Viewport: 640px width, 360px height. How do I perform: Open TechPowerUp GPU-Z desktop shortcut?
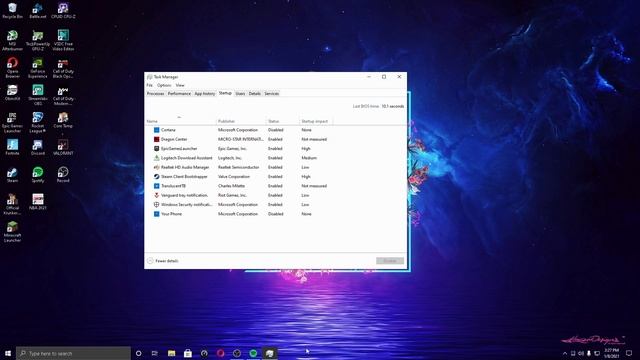click(38, 40)
